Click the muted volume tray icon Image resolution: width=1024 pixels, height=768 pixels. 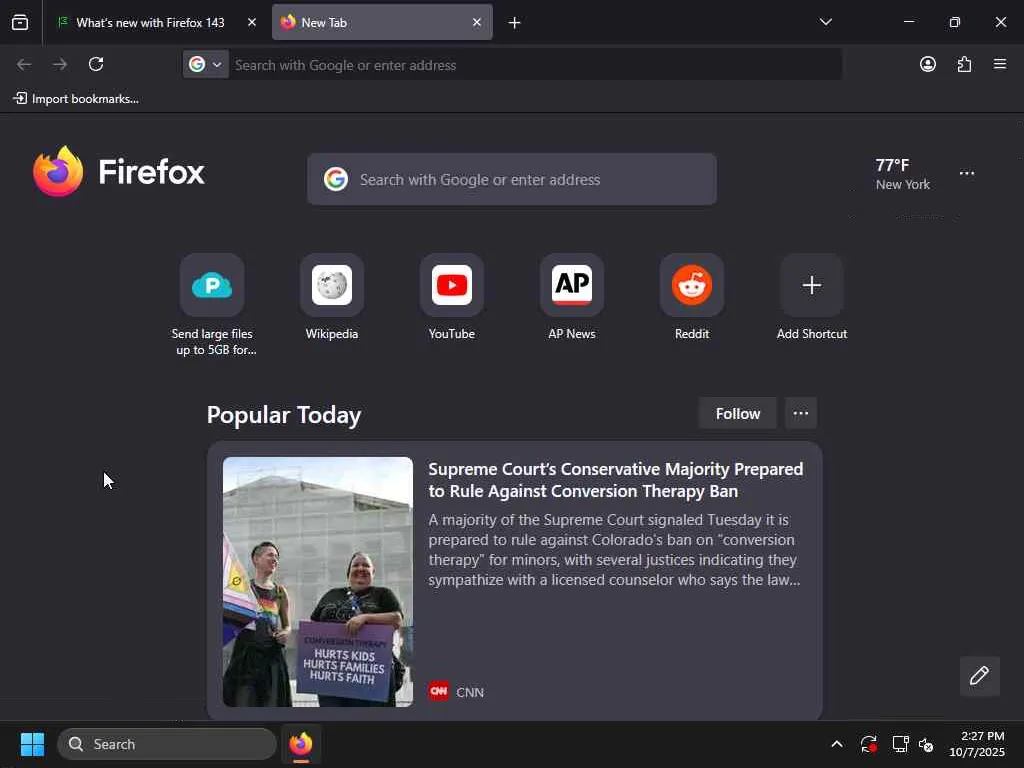pos(925,744)
